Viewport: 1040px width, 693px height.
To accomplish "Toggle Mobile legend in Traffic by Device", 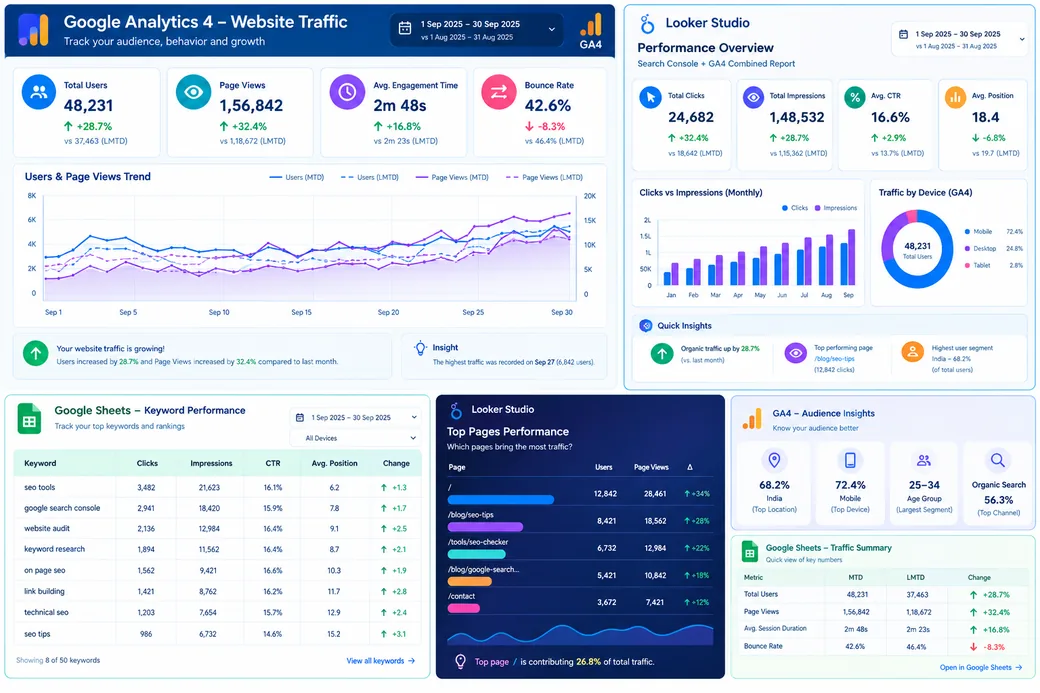I will click(978, 232).
